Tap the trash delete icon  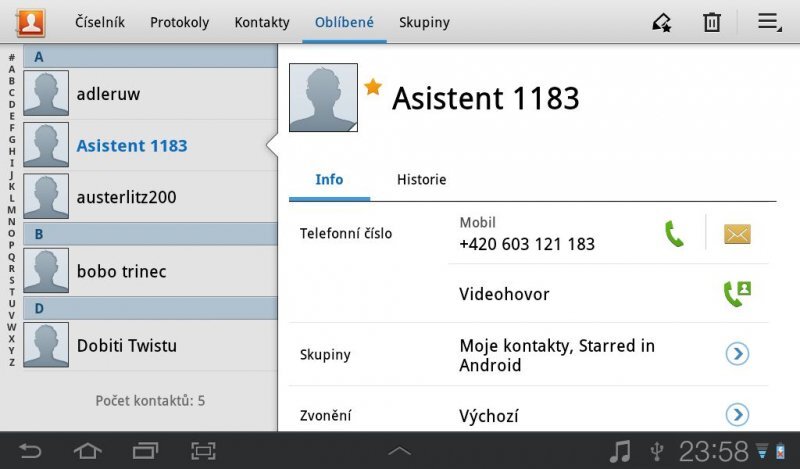[x=712, y=22]
